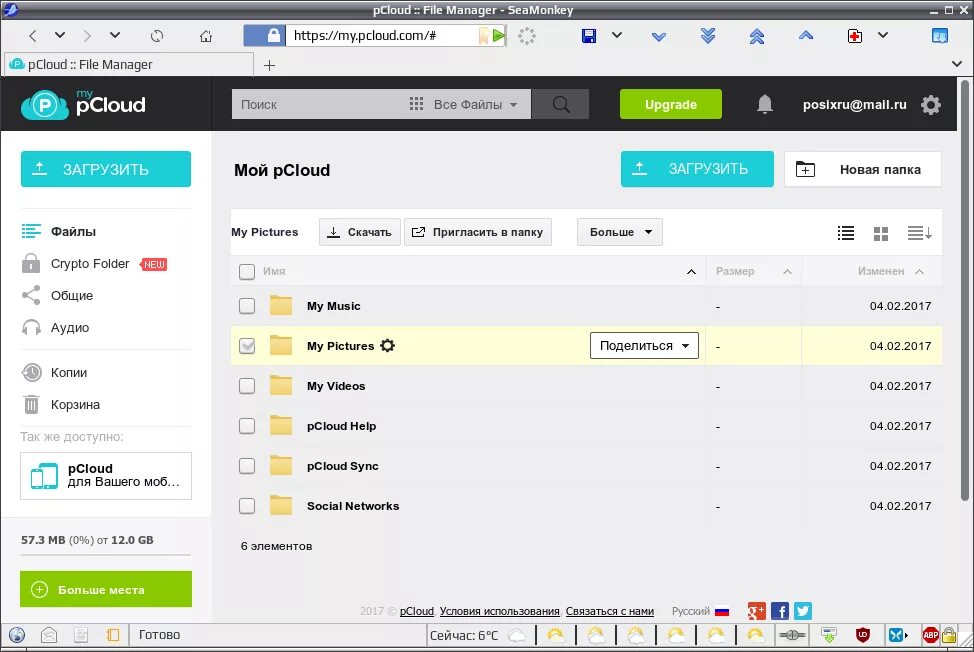Open pCloud Google Plus page
Screen dimensions: 974x652
pyautogui.click(x=756, y=611)
